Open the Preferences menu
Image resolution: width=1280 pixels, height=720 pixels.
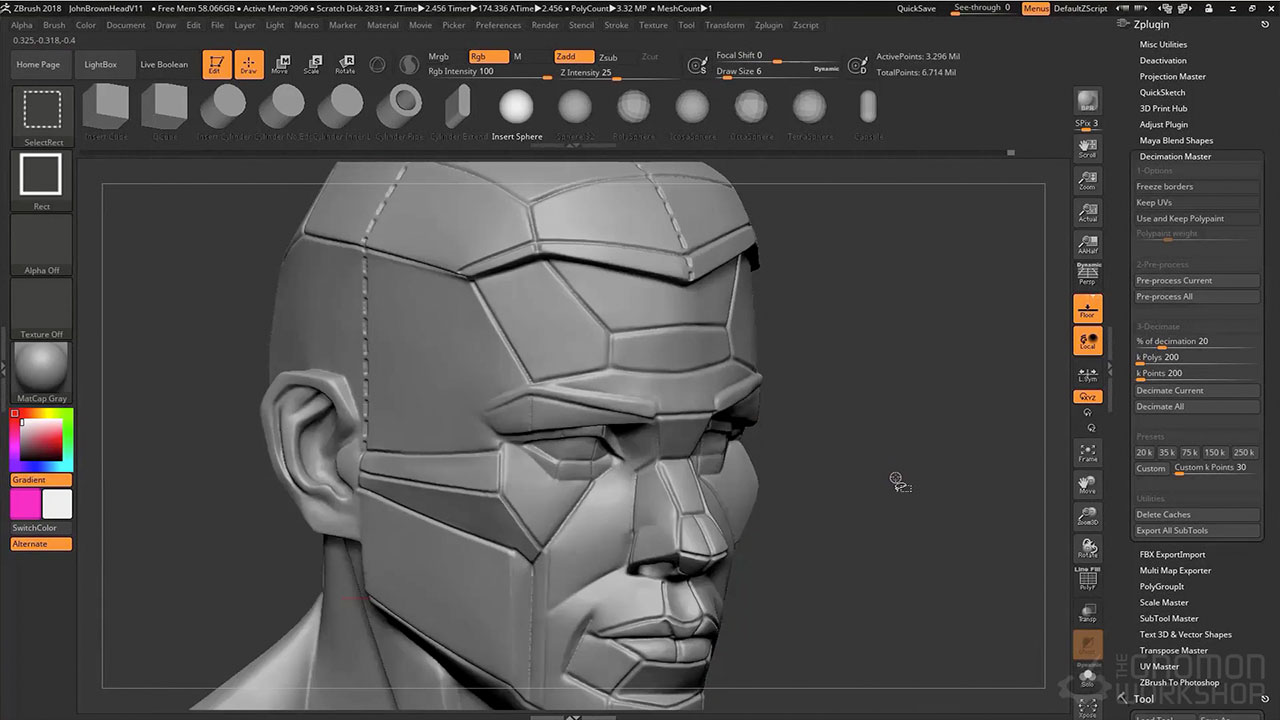coord(498,25)
